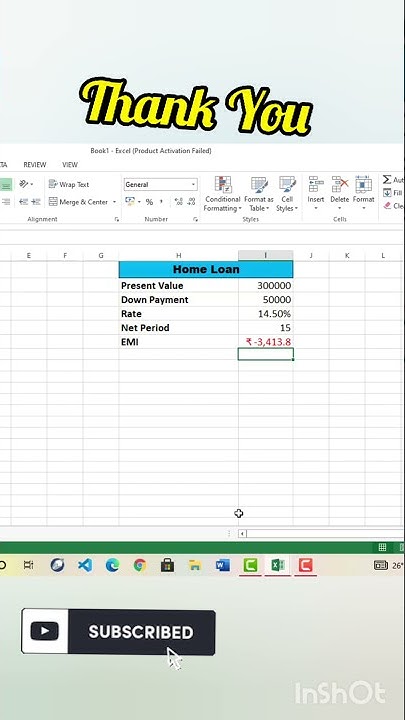Click the 14.50% rate cell
Screen dimensions: 405x720
pyautogui.click(x=265, y=314)
